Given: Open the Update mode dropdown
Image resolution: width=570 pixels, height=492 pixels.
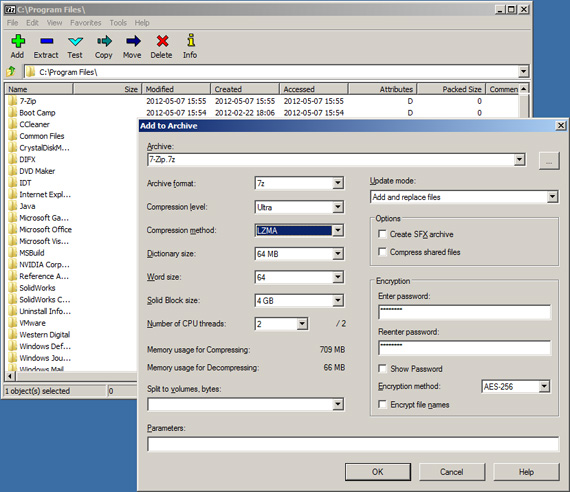Looking at the screenshot, I should click(552, 197).
